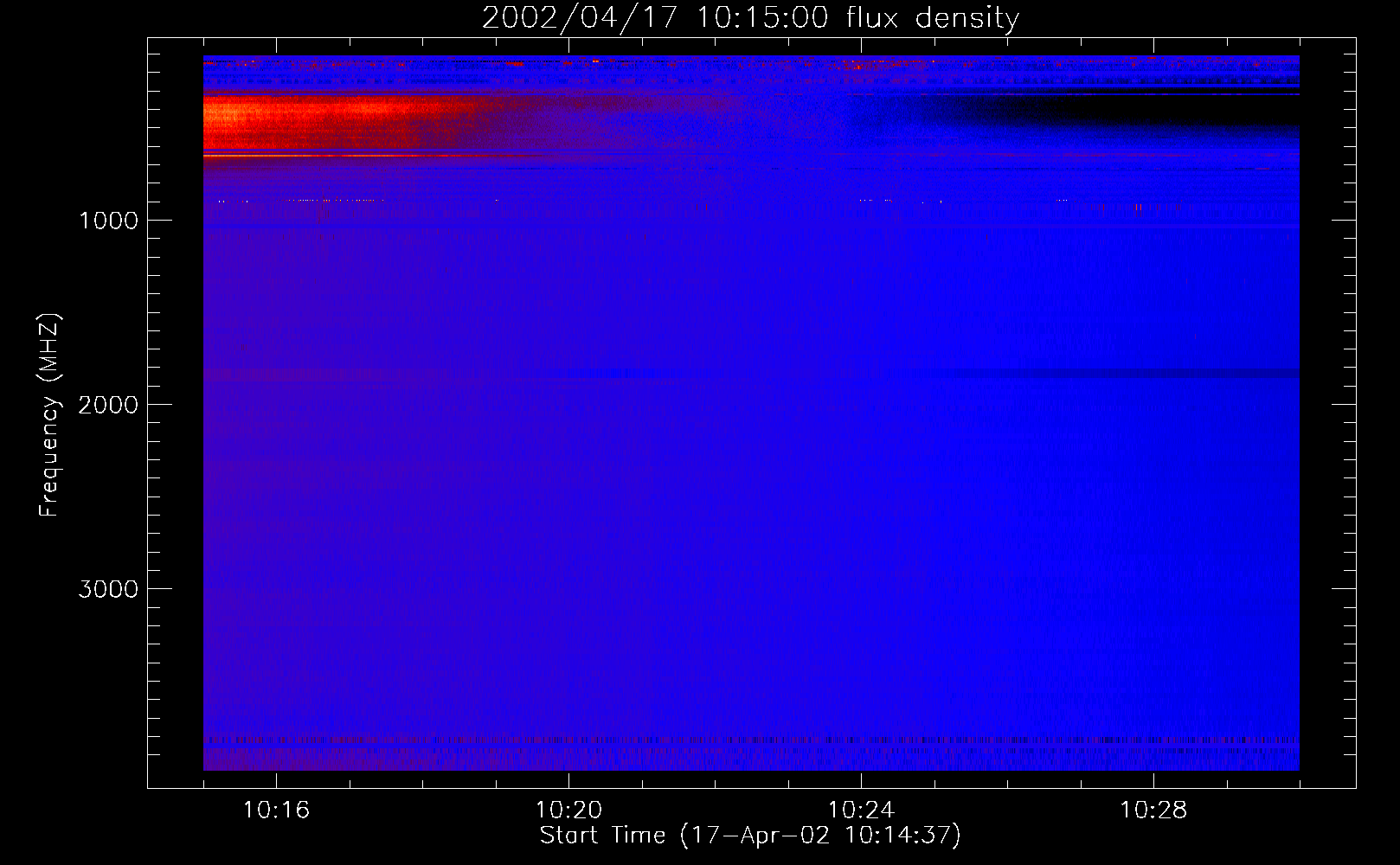
Task: Click the '2000' frequency tick label
Action: pos(108,405)
